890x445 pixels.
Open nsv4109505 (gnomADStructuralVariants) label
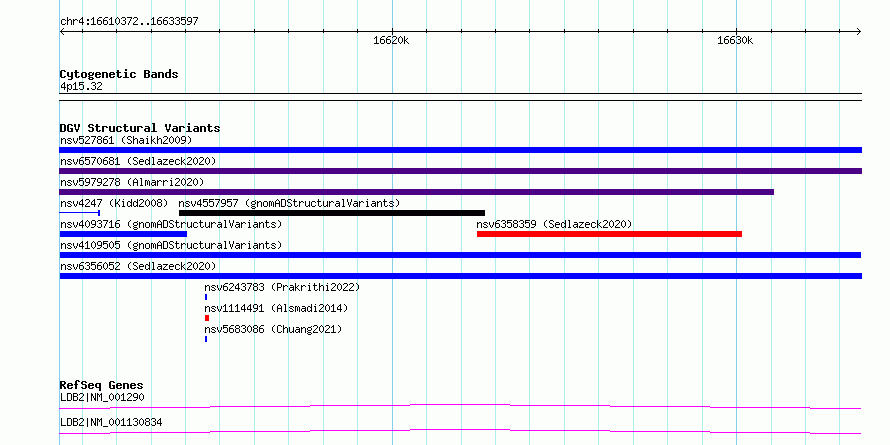coord(171,245)
